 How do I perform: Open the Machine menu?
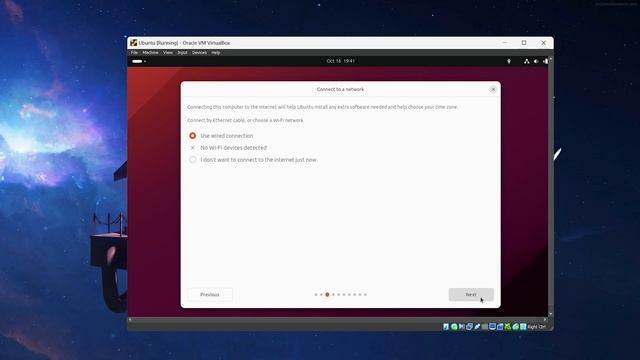(x=150, y=53)
